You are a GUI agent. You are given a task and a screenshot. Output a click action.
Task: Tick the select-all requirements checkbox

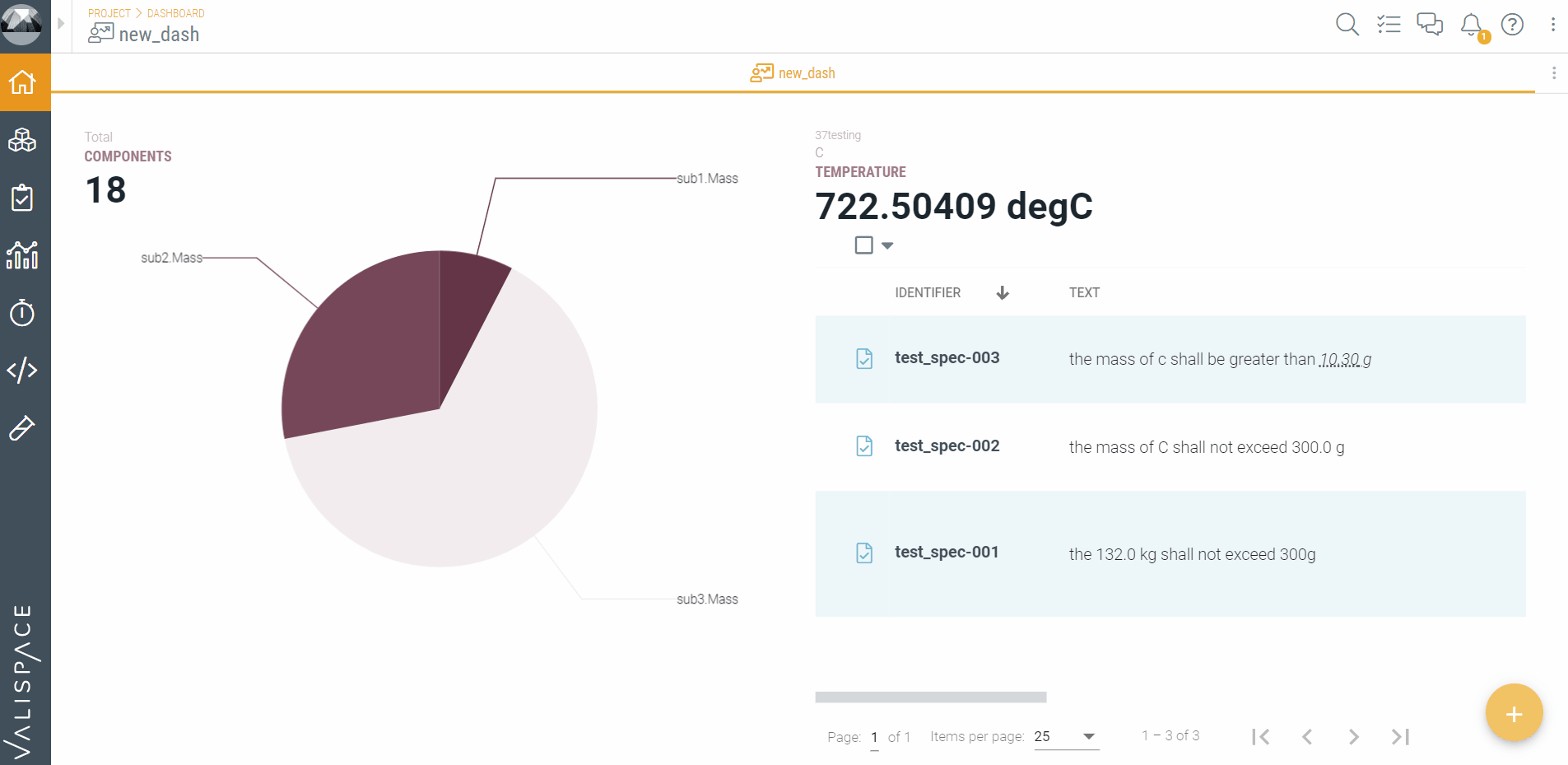[x=863, y=245]
